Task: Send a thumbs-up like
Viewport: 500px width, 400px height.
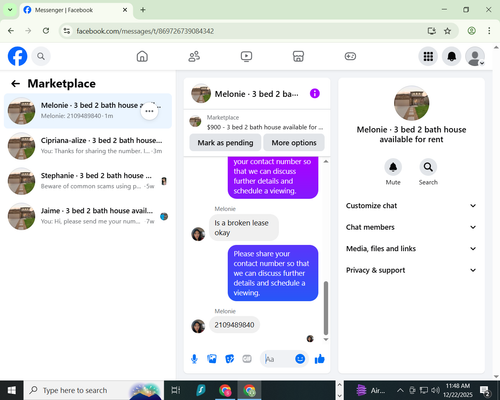Action: pyautogui.click(x=320, y=359)
